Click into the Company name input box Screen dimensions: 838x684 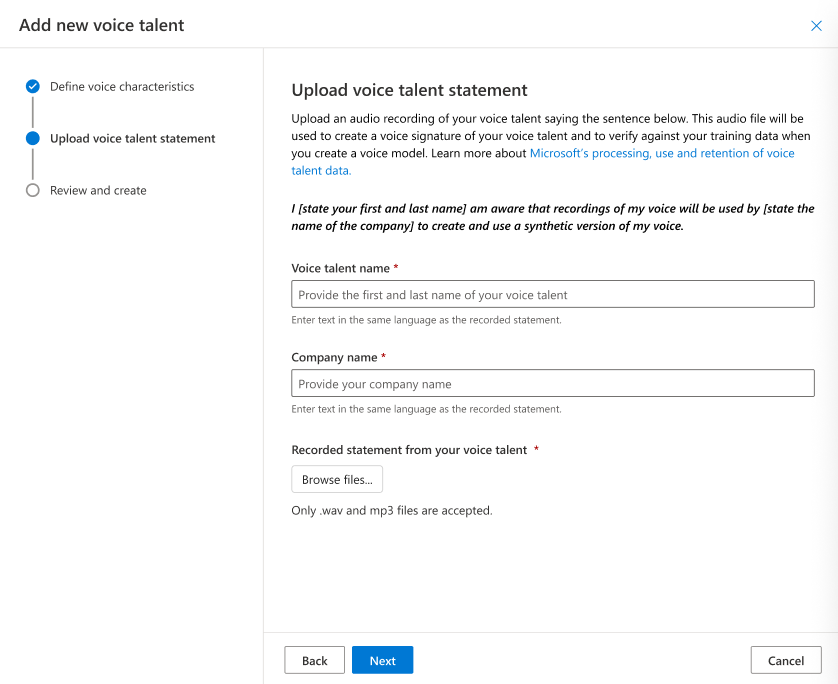tap(552, 384)
